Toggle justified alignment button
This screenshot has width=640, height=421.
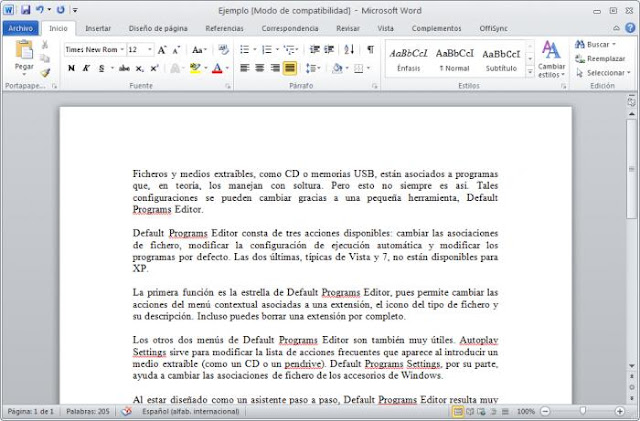(290, 68)
